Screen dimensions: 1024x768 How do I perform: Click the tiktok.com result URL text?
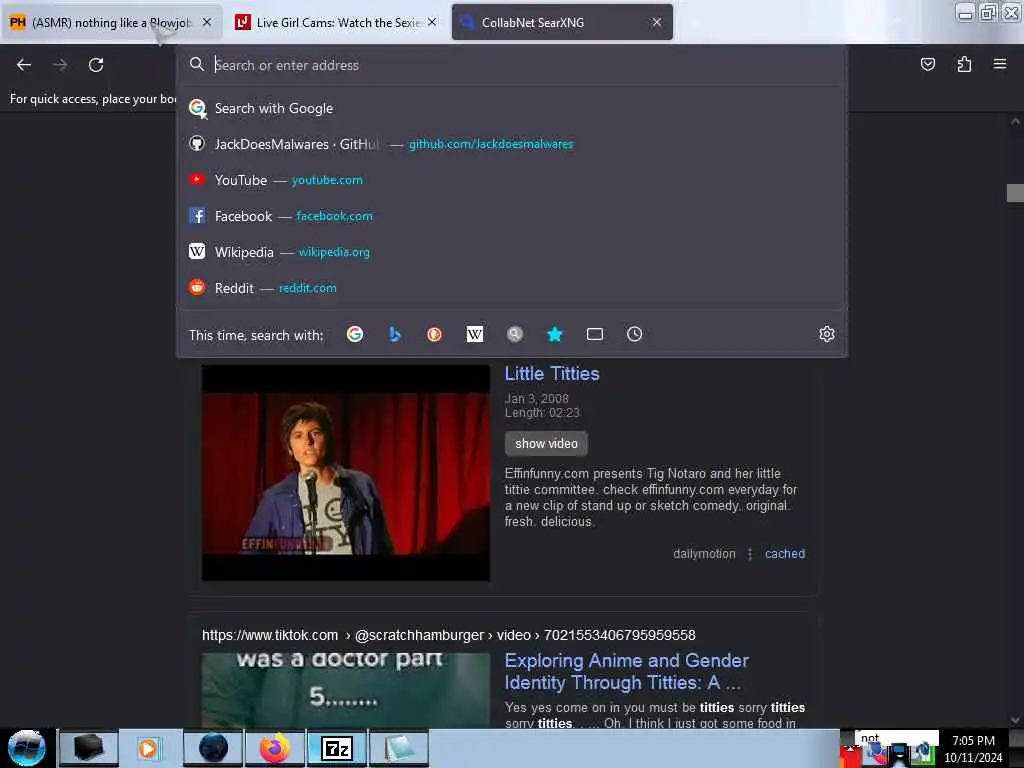(x=449, y=635)
